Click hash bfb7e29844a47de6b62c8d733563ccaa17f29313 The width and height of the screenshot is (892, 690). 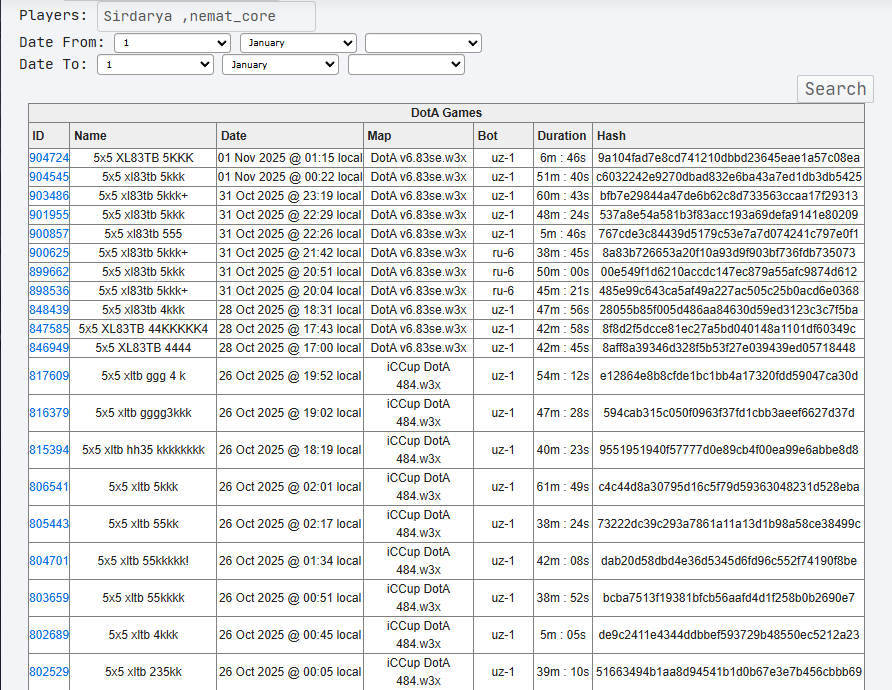(729, 196)
